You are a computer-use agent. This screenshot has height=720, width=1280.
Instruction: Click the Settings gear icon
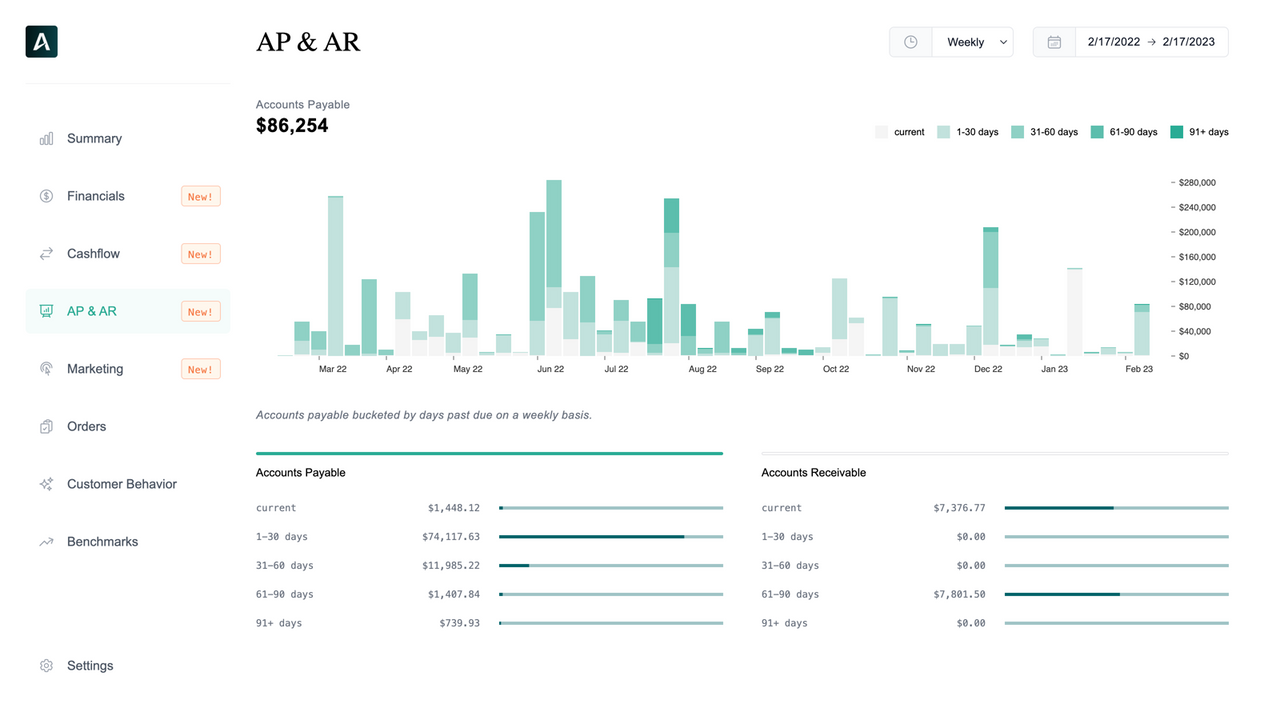pyautogui.click(x=46, y=666)
